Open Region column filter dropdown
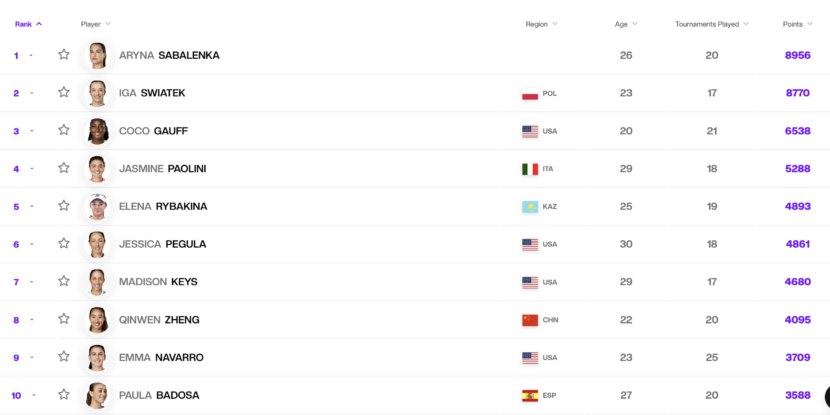 542,24
